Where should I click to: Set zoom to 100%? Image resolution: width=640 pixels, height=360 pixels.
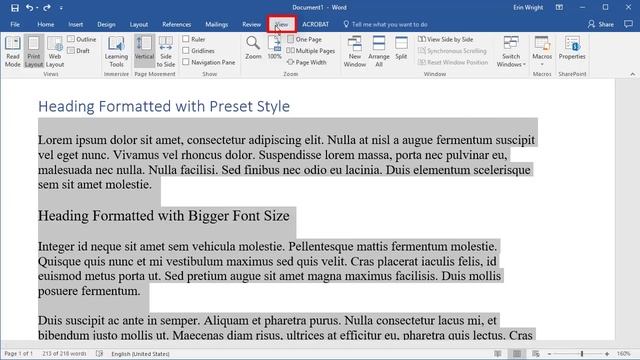[275, 47]
